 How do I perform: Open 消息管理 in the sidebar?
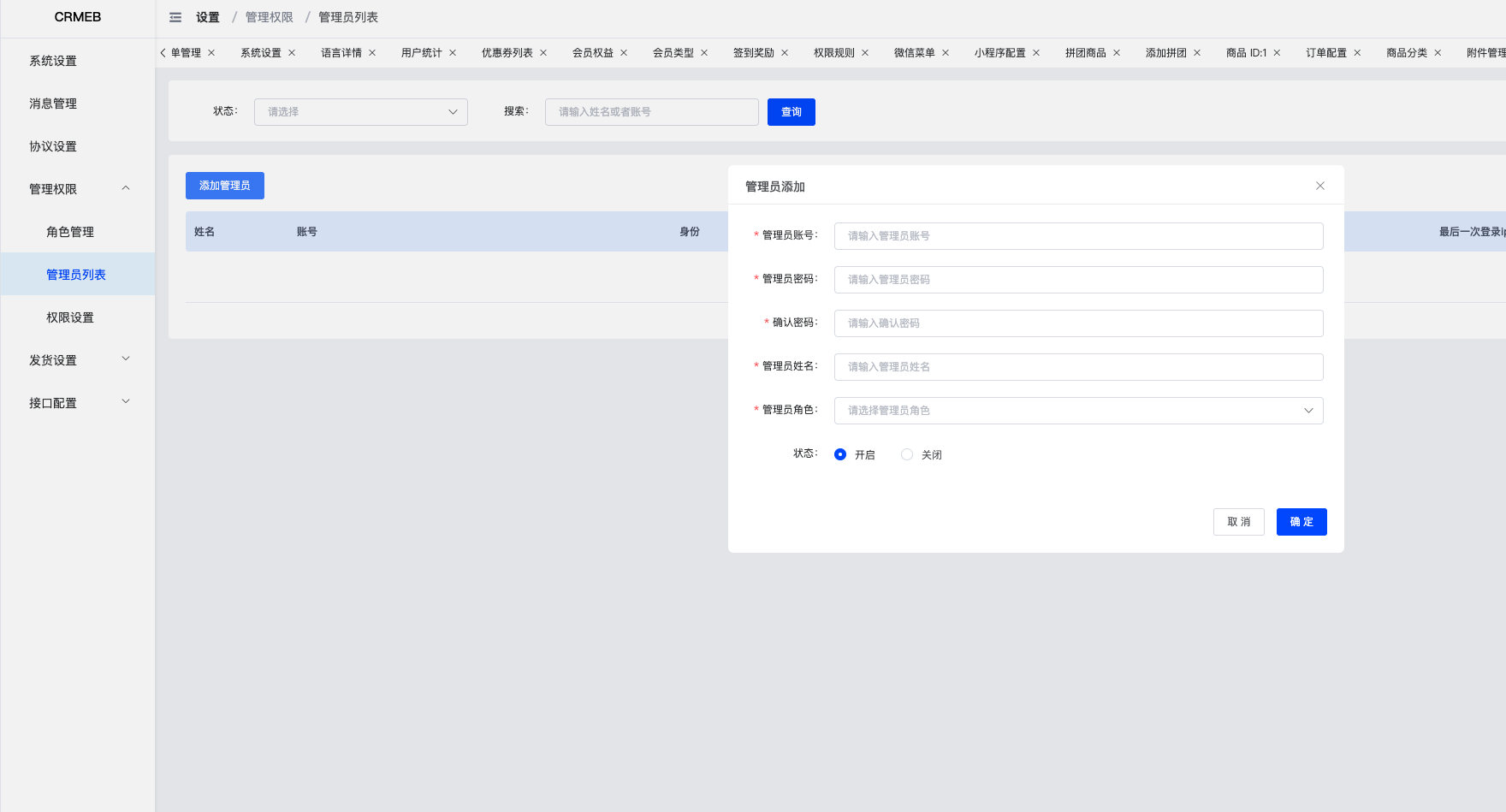78,104
